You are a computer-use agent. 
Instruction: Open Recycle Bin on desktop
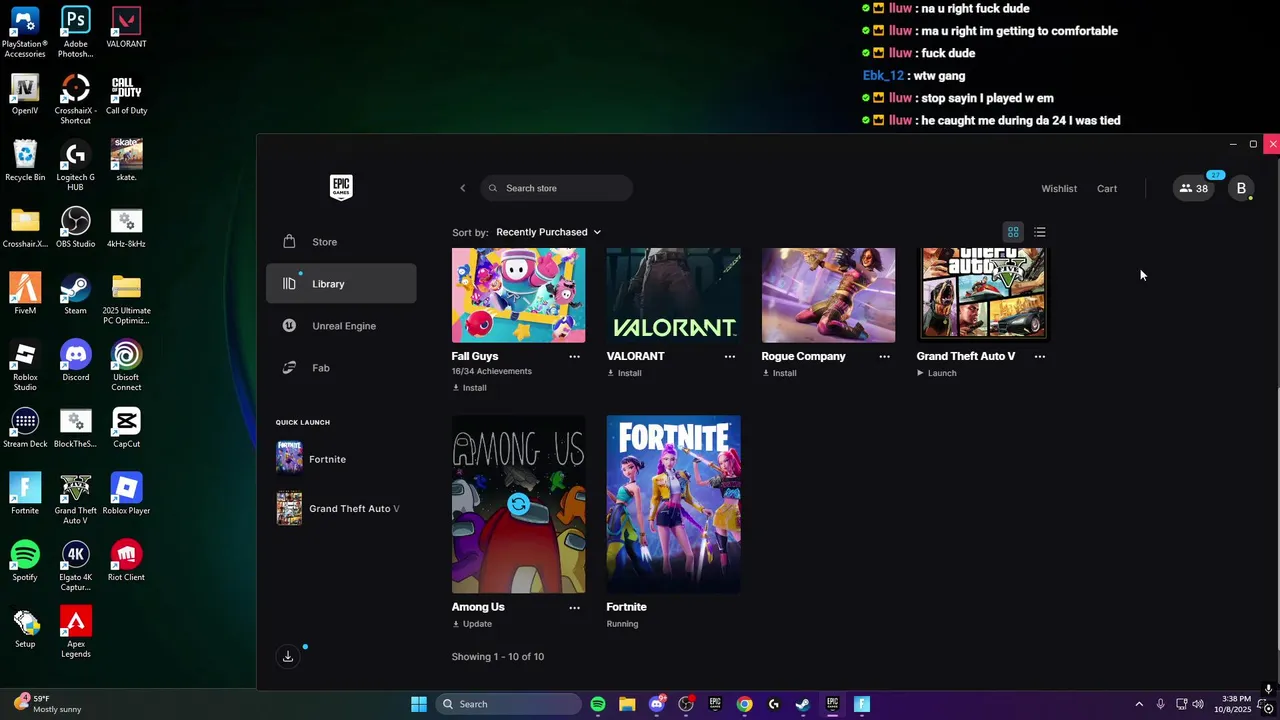[x=25, y=162]
